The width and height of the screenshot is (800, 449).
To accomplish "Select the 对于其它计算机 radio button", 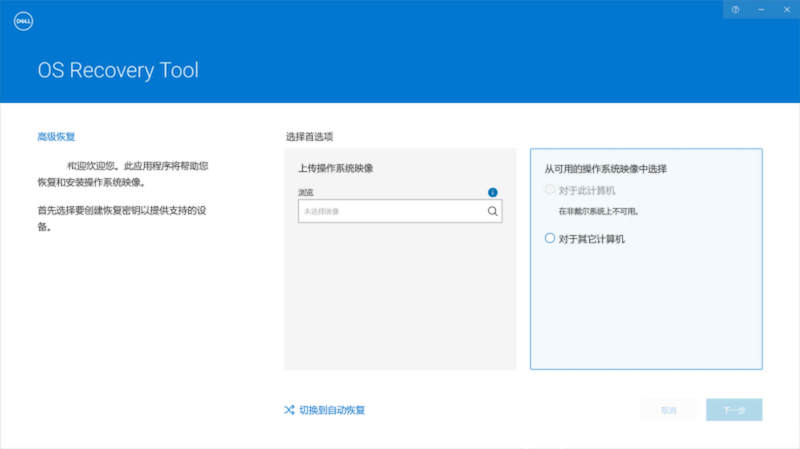I will (x=549, y=238).
